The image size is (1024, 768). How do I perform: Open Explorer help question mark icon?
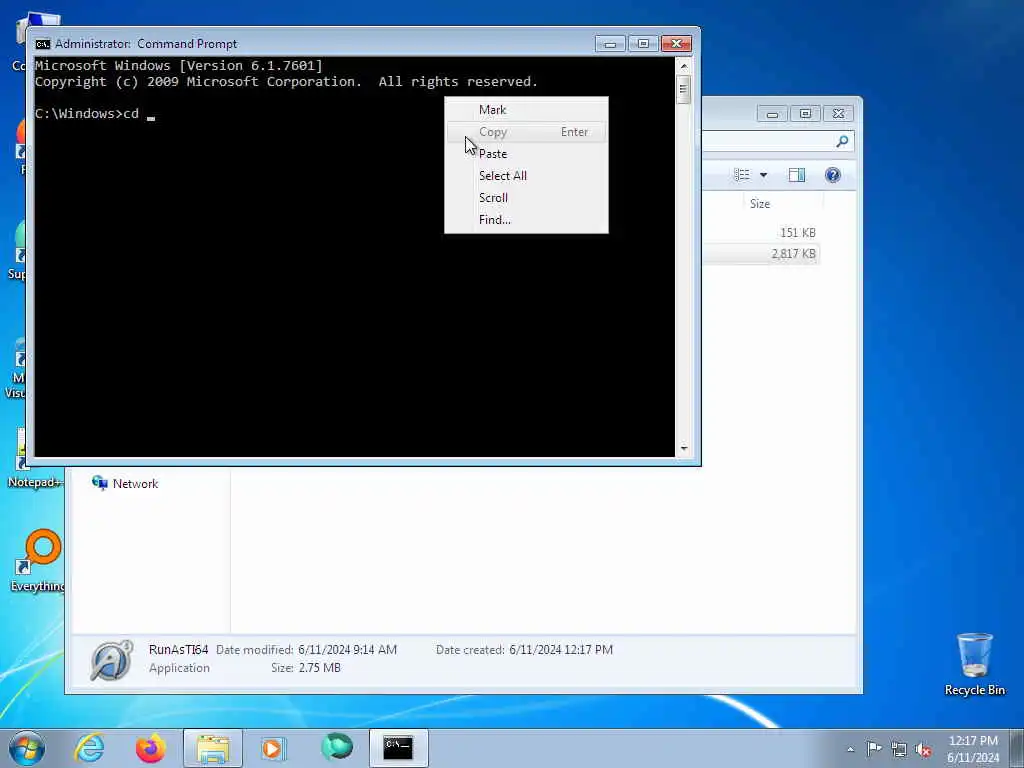(x=833, y=175)
